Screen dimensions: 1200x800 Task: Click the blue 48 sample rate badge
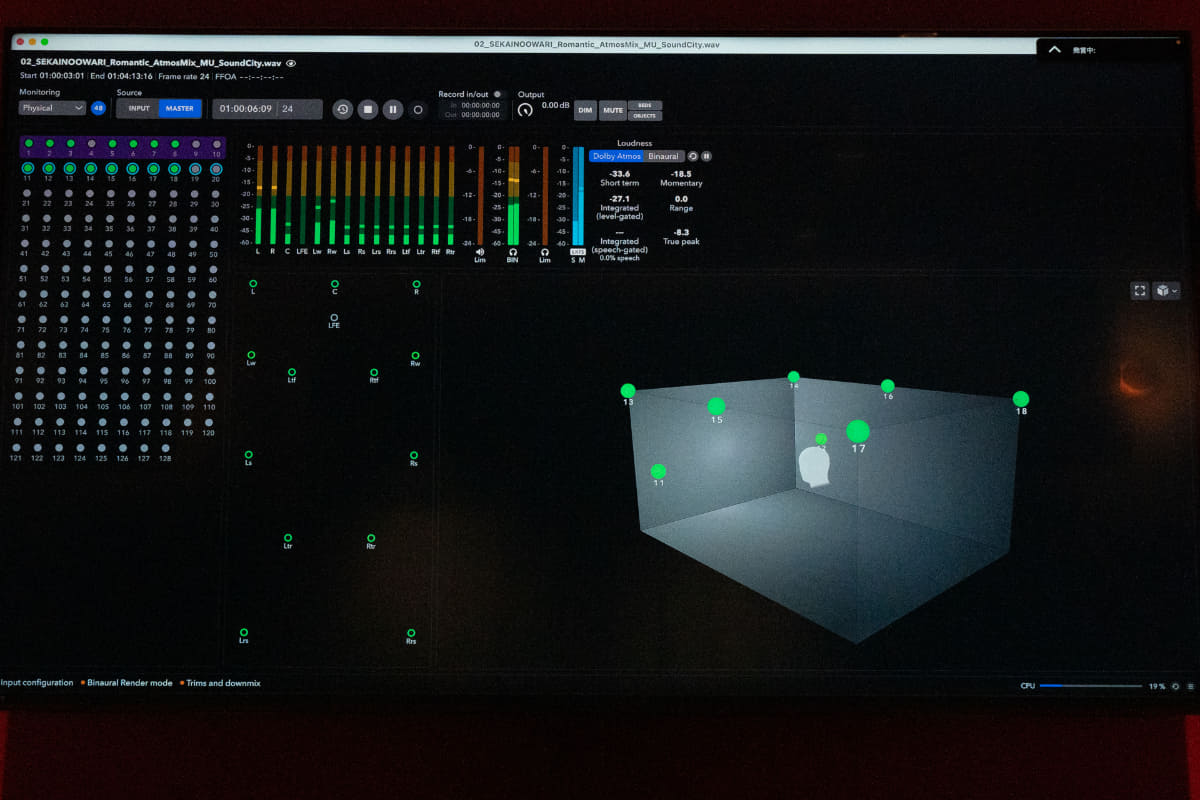coord(98,108)
